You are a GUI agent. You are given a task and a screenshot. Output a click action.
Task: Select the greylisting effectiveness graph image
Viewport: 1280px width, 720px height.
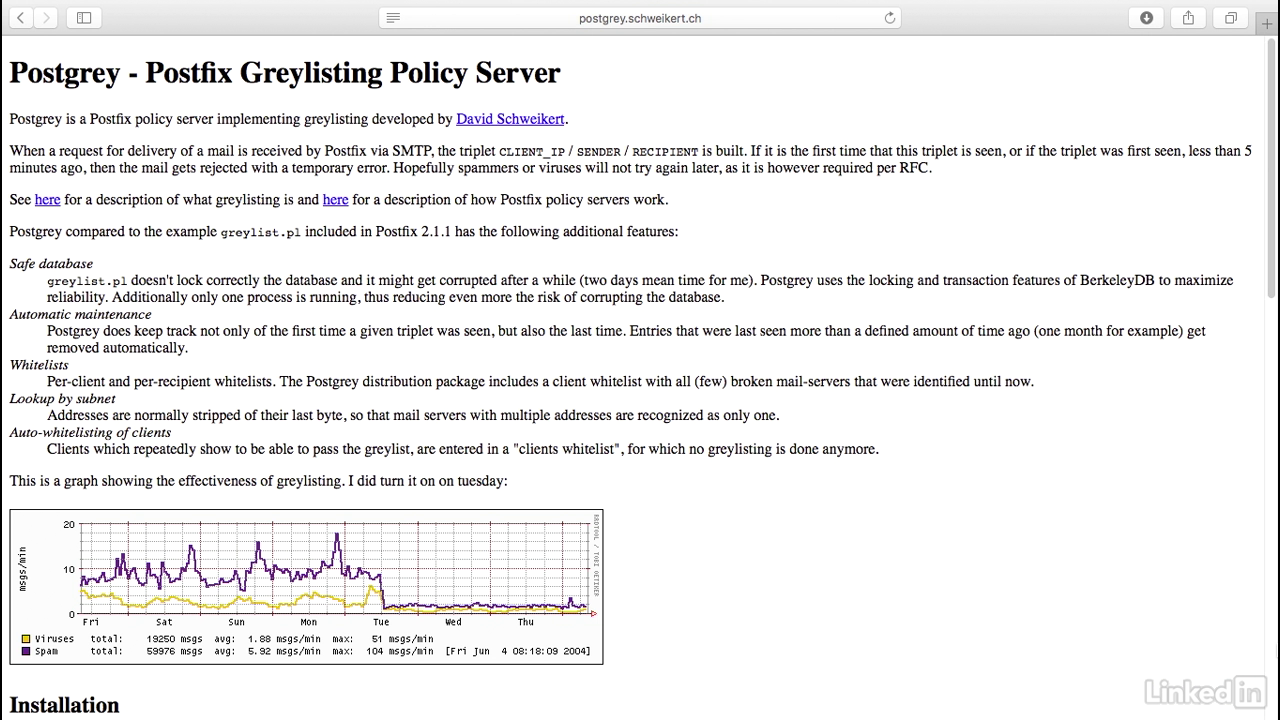click(x=306, y=586)
